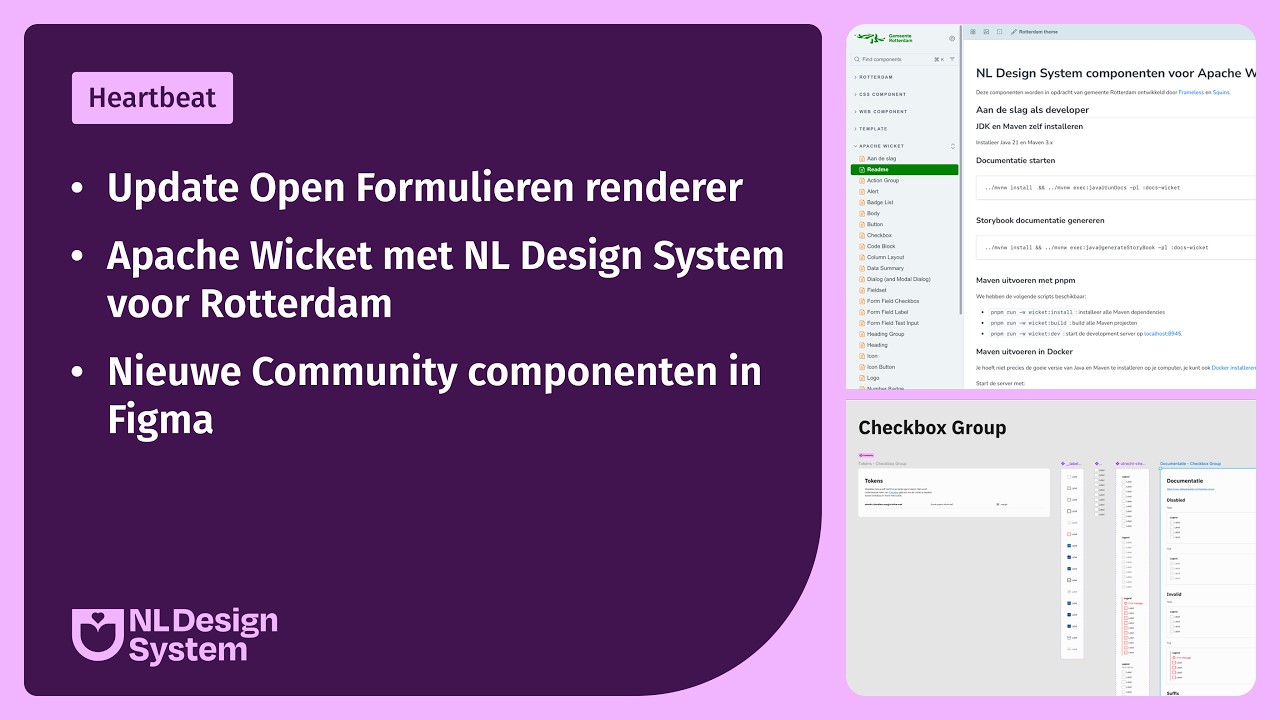The image size is (1280, 720).
Task: Click the Gemeente Rotterdam logo in Storybook
Action: tap(883, 38)
